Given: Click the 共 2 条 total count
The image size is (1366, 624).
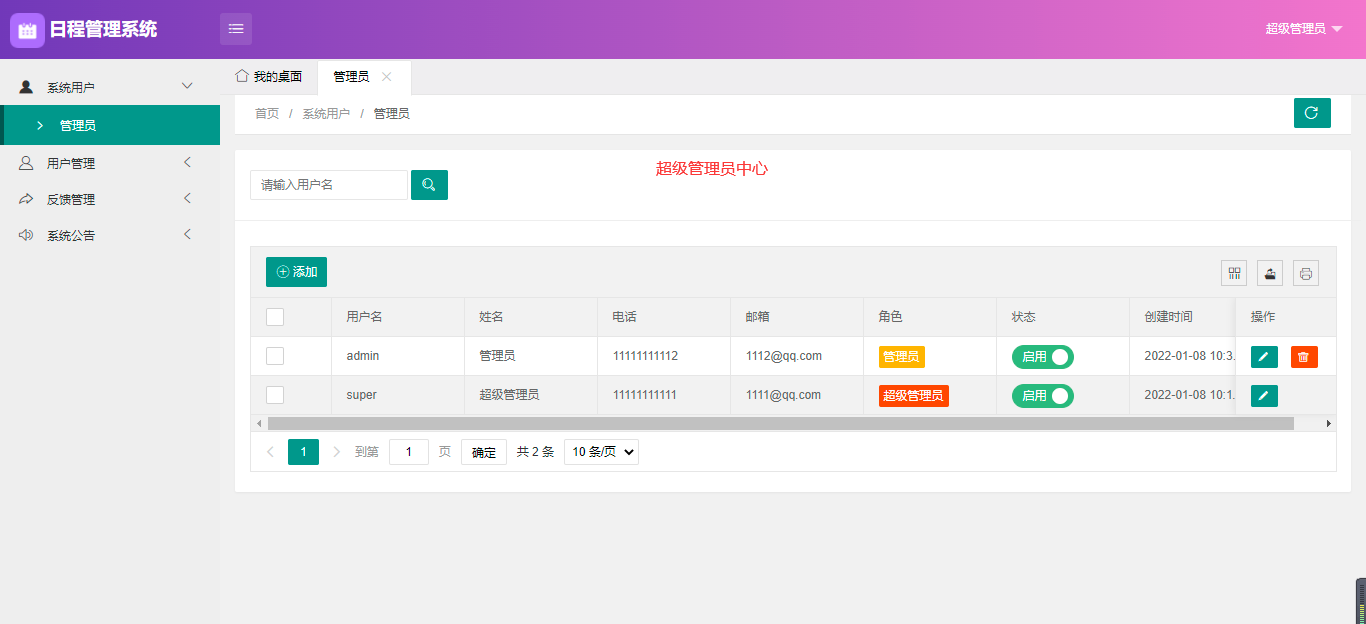Looking at the screenshot, I should click(535, 452).
